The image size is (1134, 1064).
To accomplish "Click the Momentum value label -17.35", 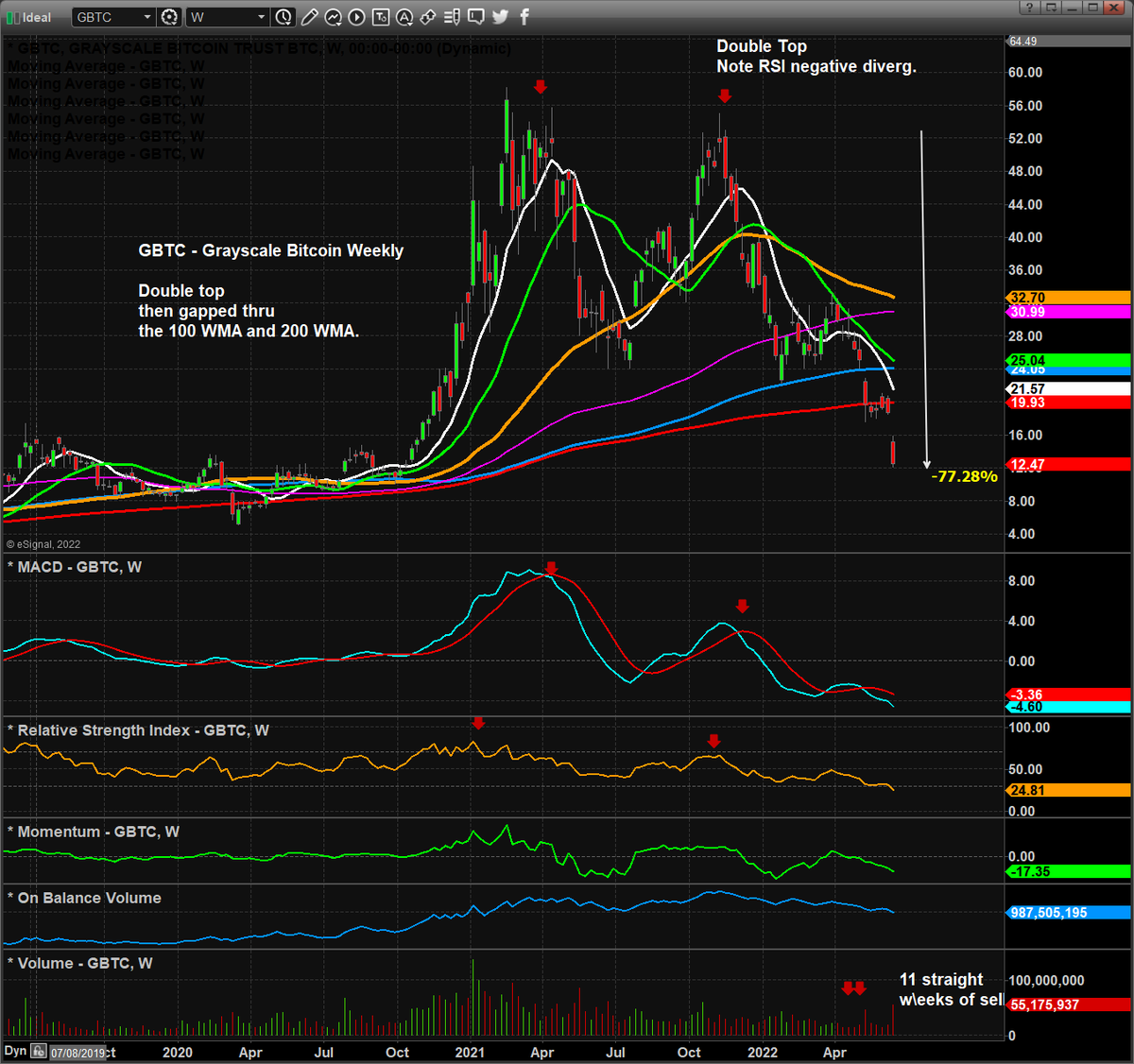I will tap(1069, 871).
